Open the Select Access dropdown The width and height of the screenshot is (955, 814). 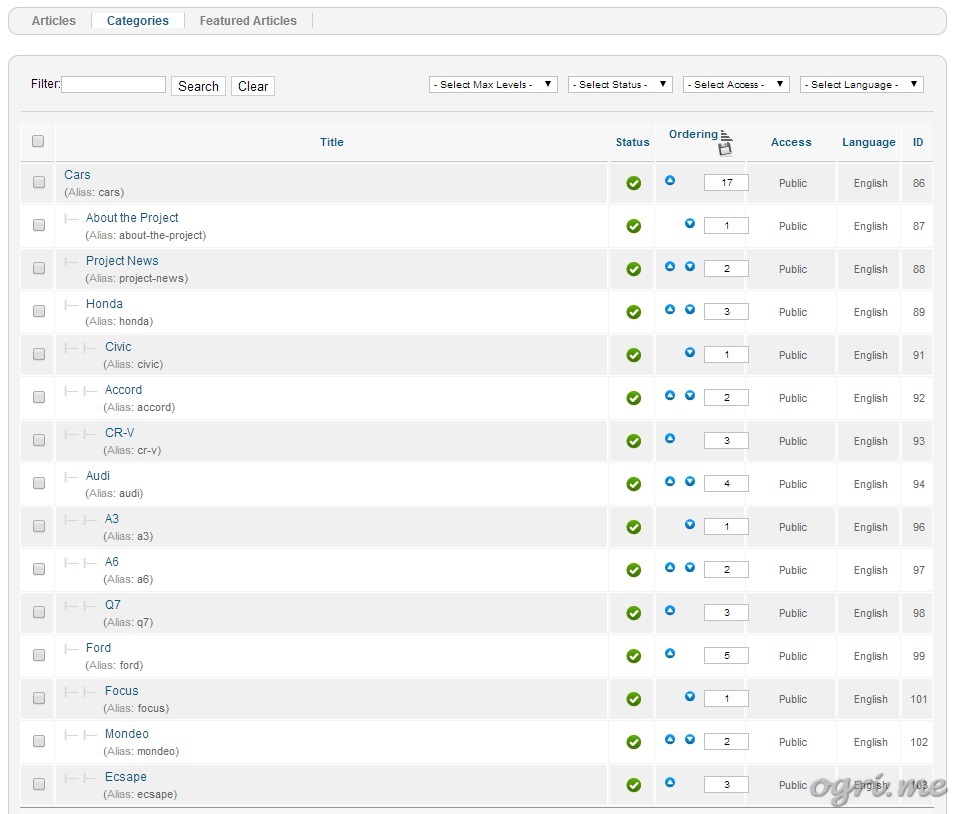(736, 85)
